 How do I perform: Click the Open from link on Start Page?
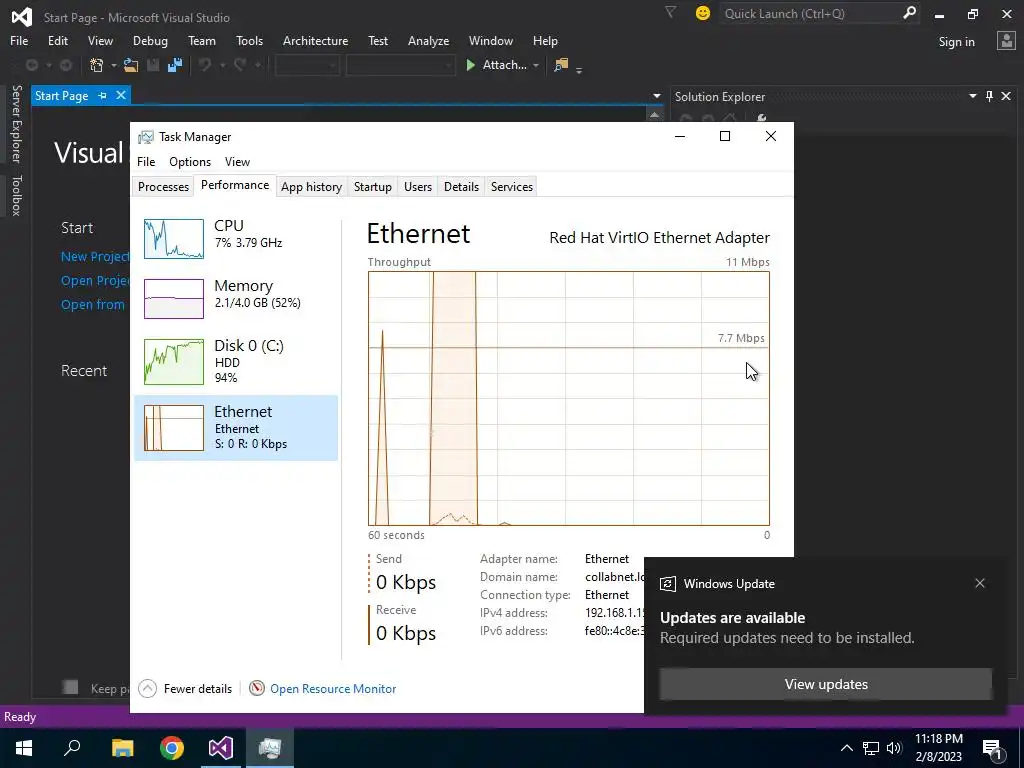pos(93,304)
